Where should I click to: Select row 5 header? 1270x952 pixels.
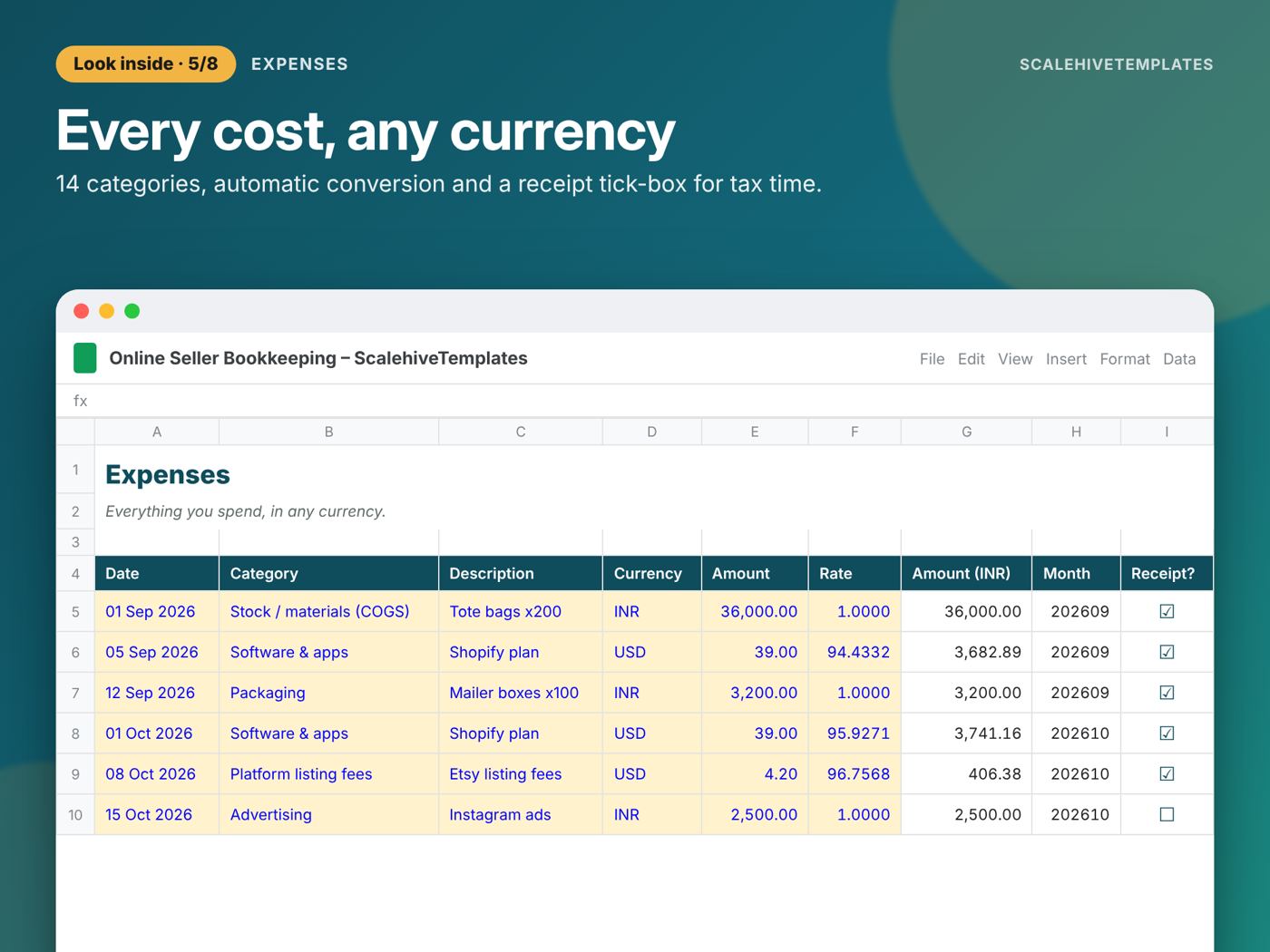[75, 611]
